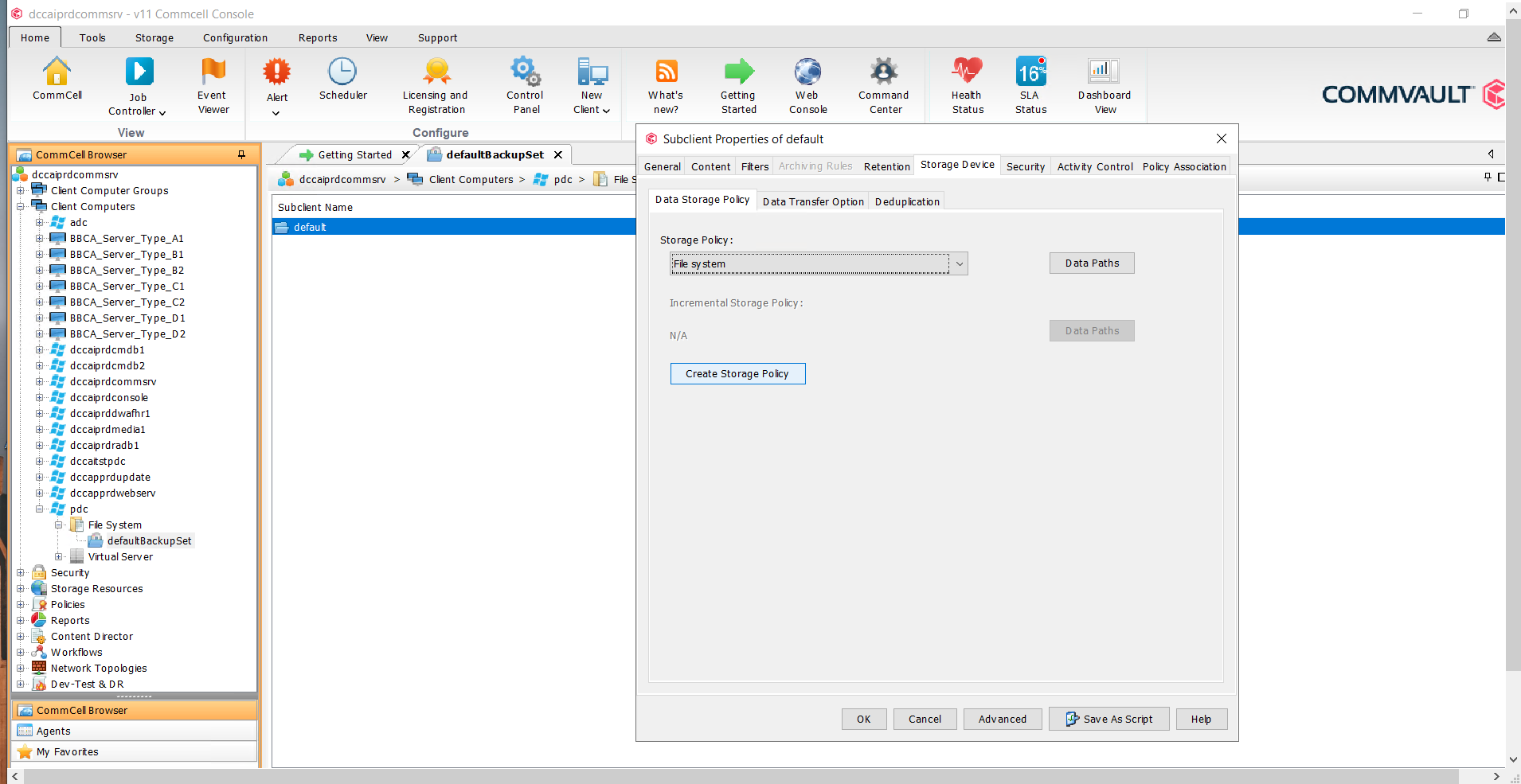
Task: Open the Advanced options button
Action: pyautogui.click(x=1003, y=719)
